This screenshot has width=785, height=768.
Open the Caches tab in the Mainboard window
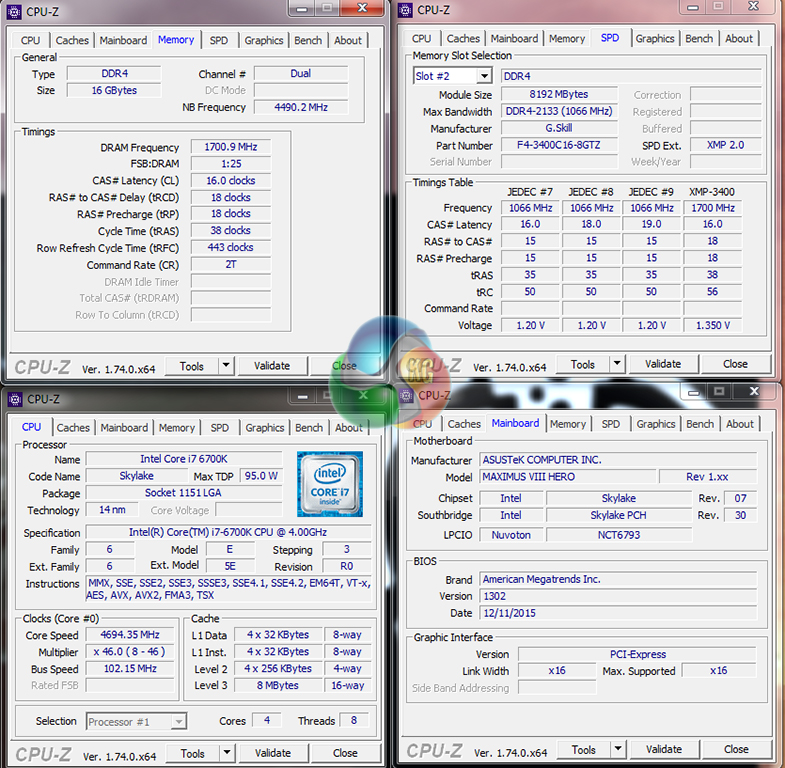(464, 424)
